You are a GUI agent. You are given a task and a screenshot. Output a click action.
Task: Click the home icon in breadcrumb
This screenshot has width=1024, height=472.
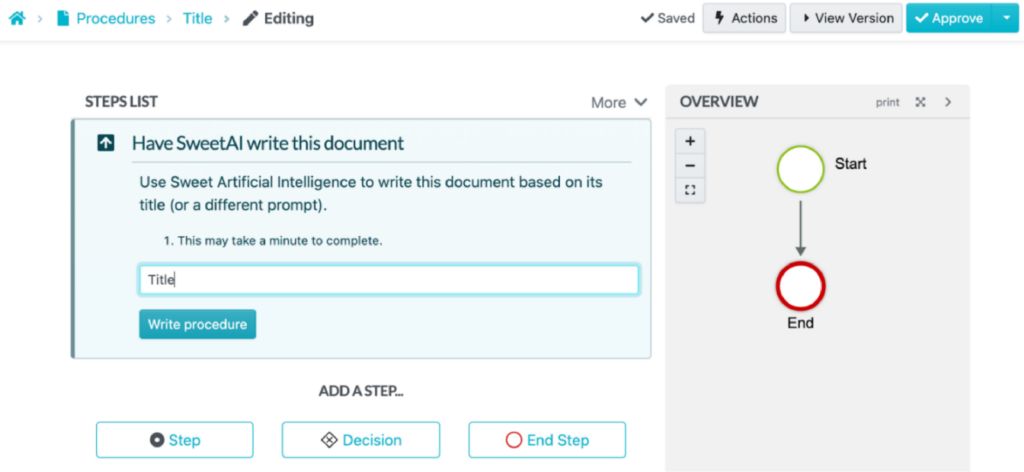17,18
